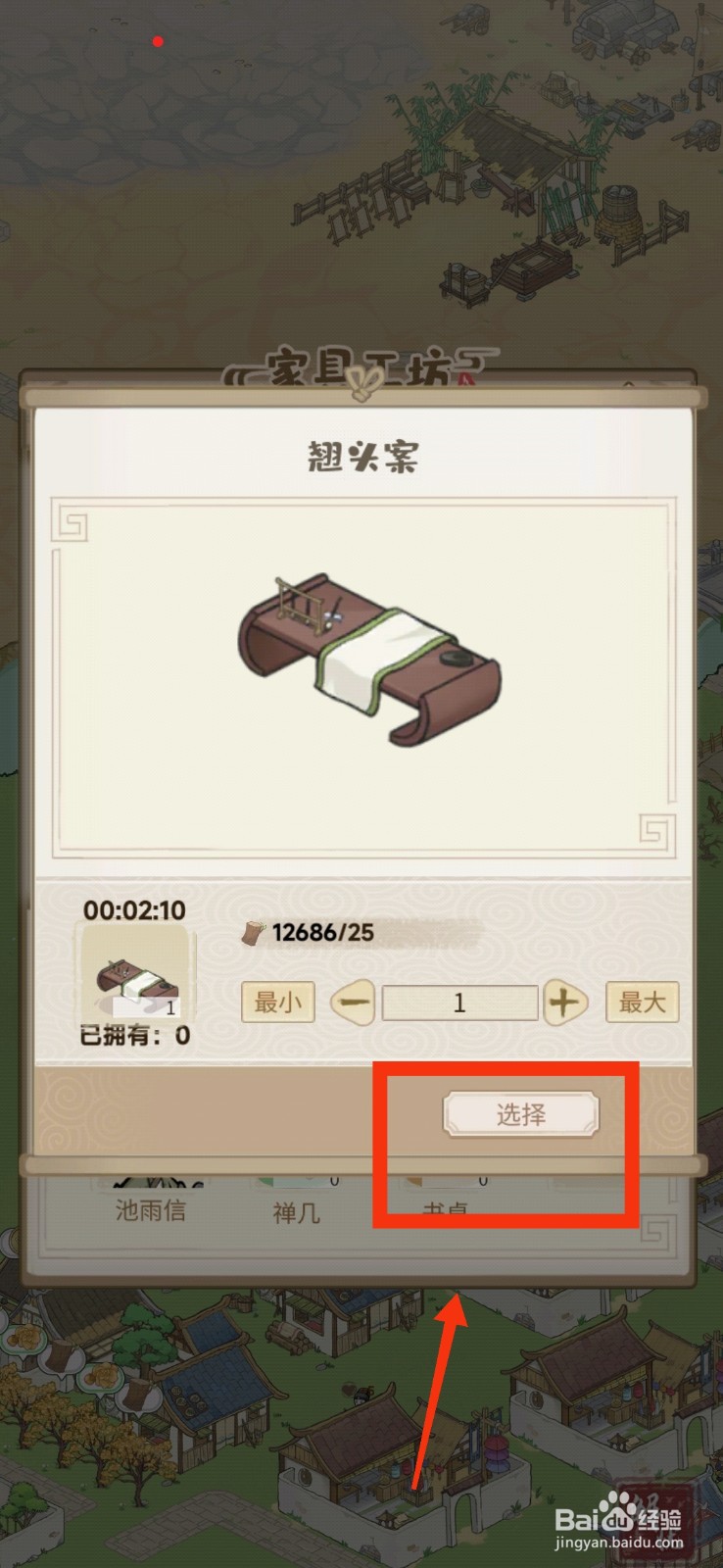The height and width of the screenshot is (1568, 723).
Task: Tap the round well beside the workshop
Action: (621, 216)
